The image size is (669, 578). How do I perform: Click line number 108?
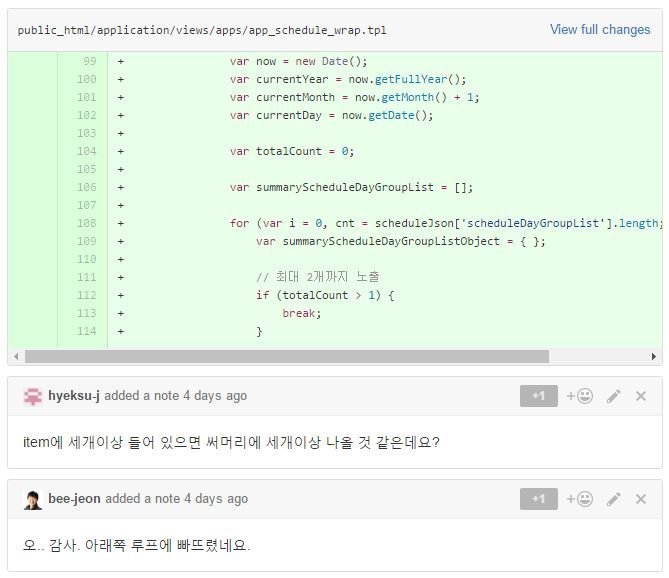click(x=87, y=223)
